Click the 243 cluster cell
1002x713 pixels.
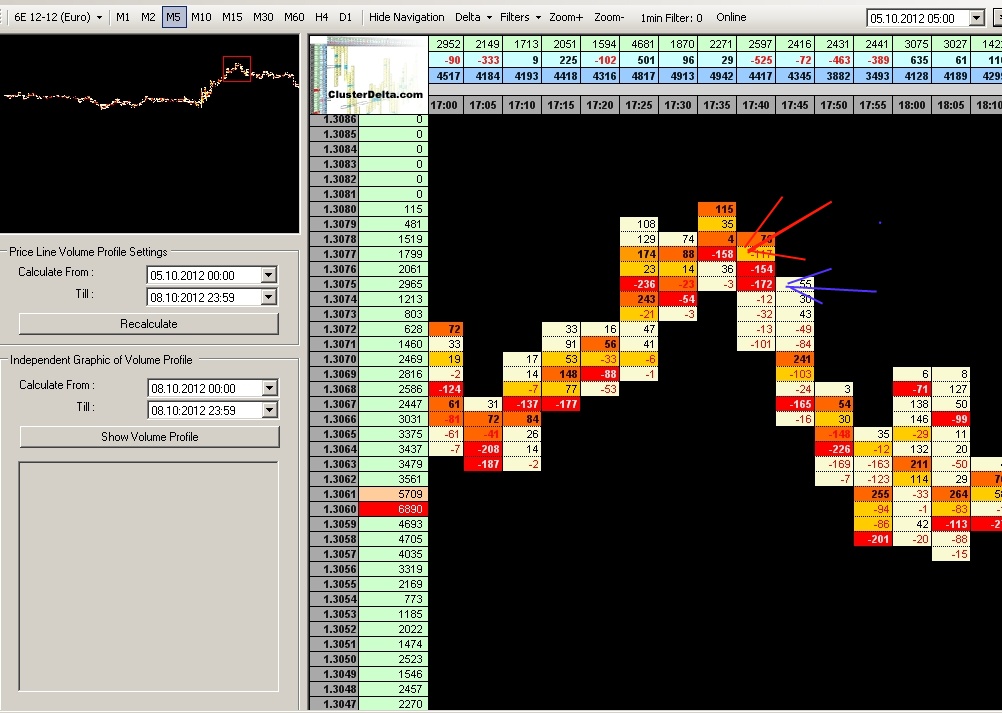[639, 299]
